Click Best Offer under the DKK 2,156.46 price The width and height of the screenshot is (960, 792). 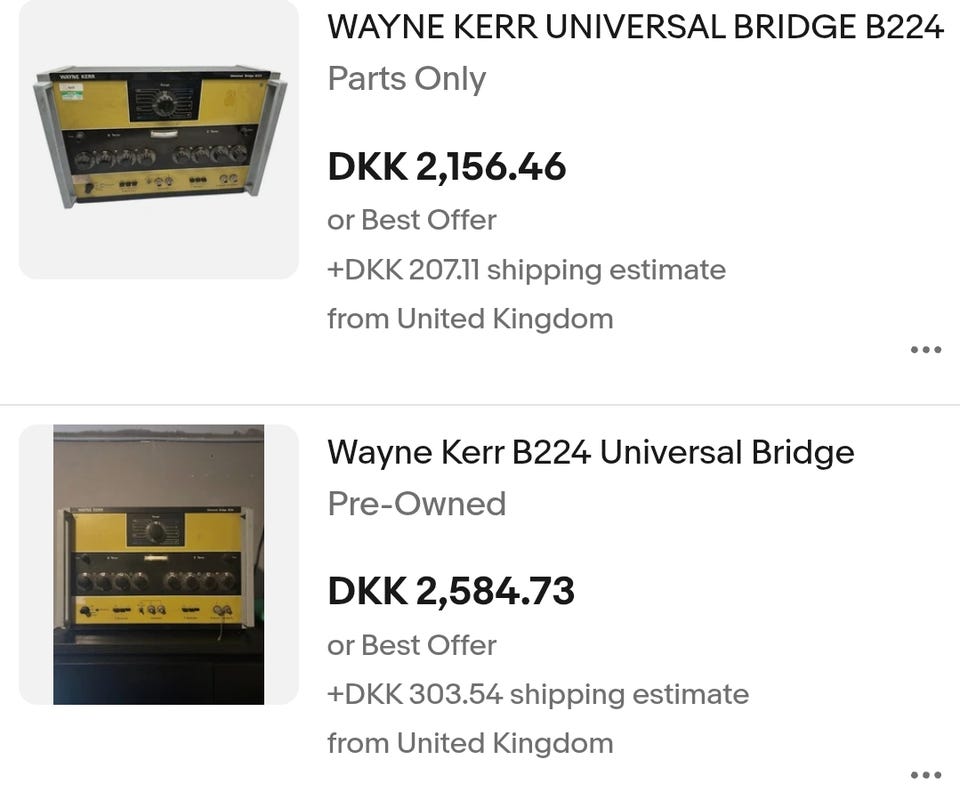427,220
